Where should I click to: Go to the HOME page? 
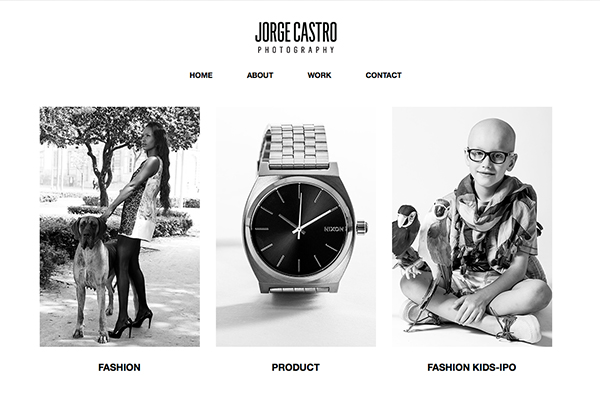(201, 75)
